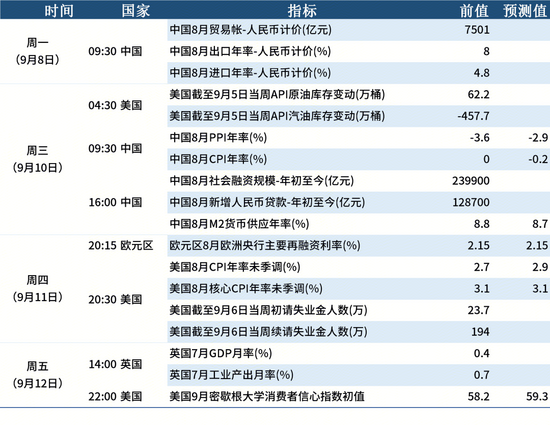Select the 中国8月社会融资规模 row
Image resolution: width=550 pixels, height=425 pixels.
(358, 181)
